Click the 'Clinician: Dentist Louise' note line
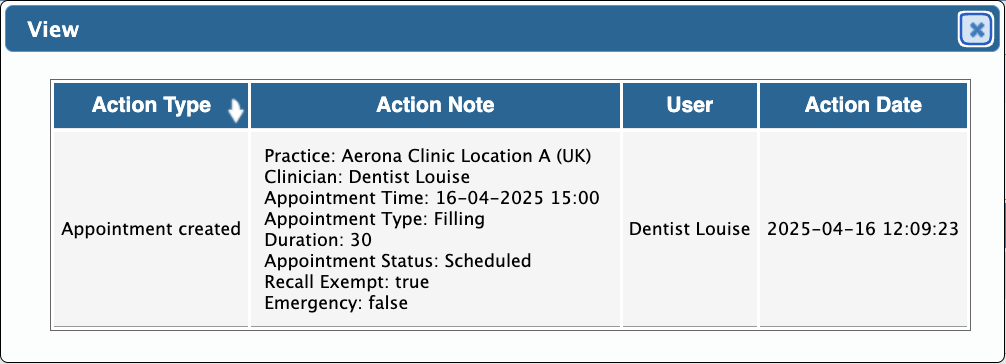The height and width of the screenshot is (364, 1006). click(367, 177)
